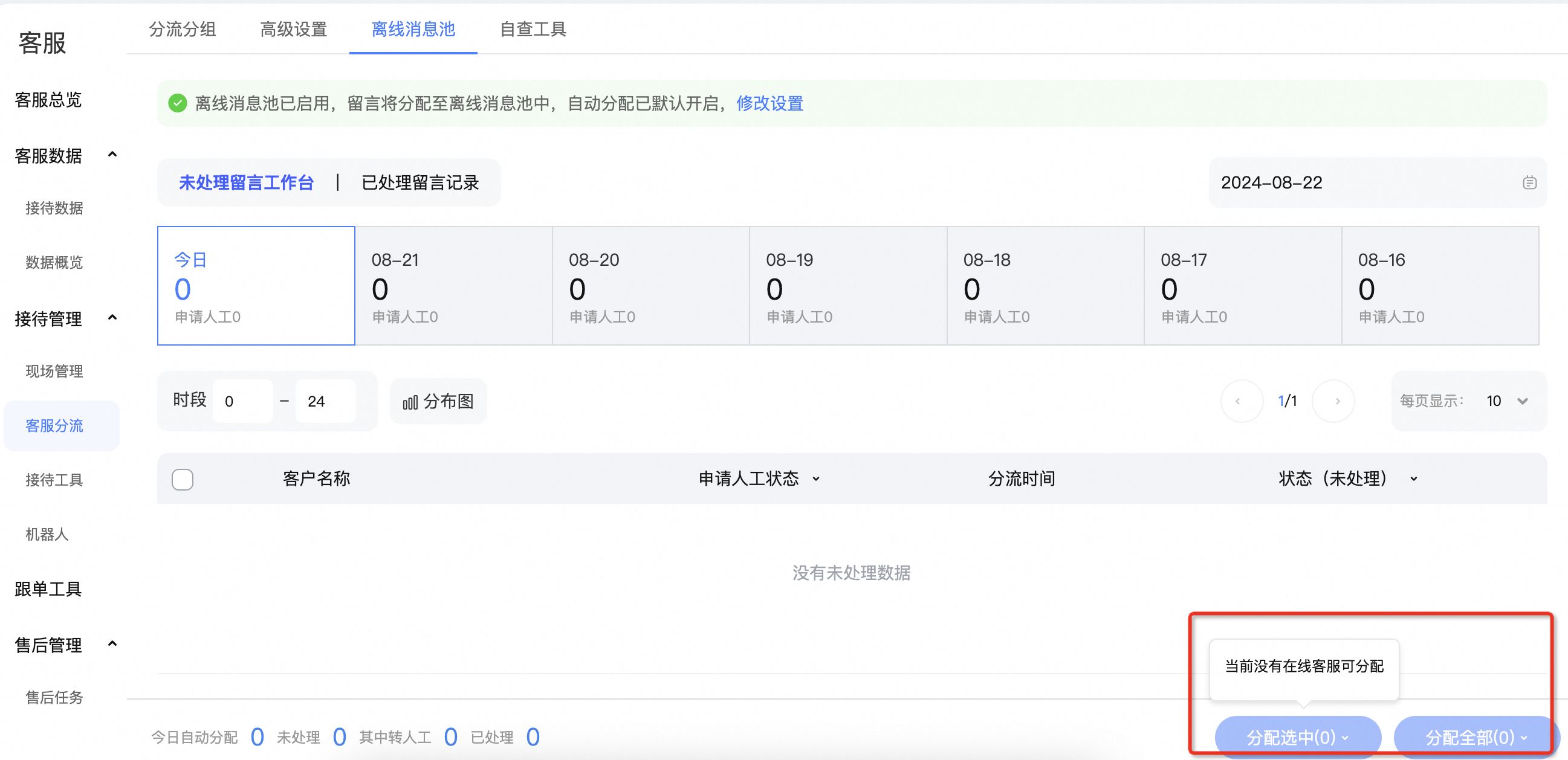Open the 申请人工状态 filter dropdown
This screenshot has width=1568, height=760.
(x=816, y=479)
